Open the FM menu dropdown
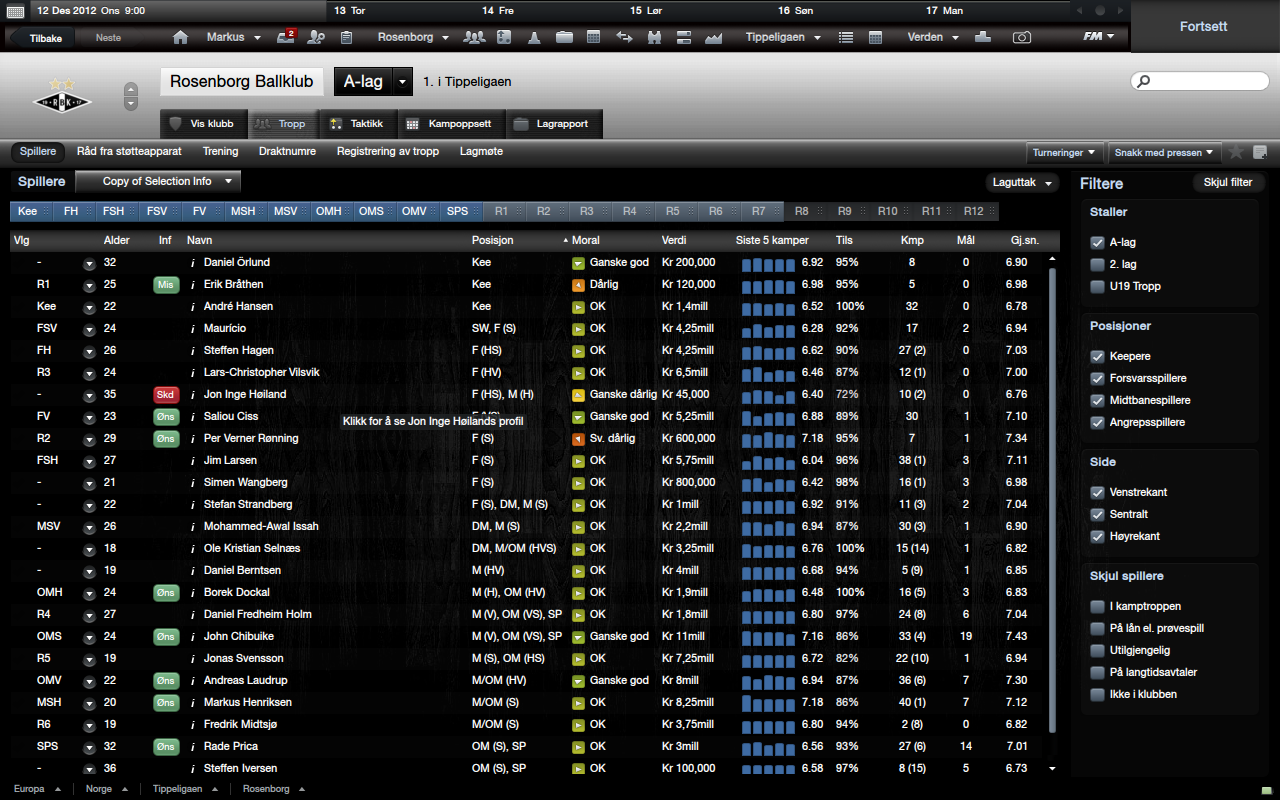 click(1099, 37)
